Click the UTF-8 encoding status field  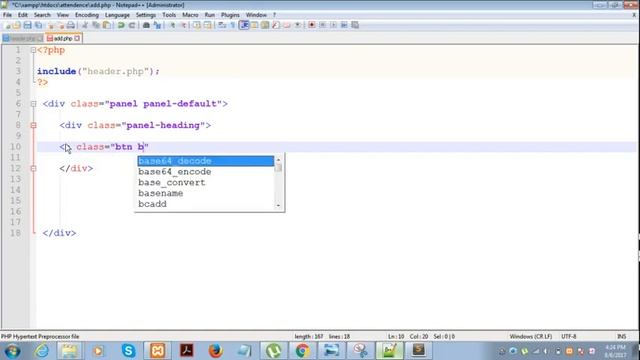click(x=569, y=336)
